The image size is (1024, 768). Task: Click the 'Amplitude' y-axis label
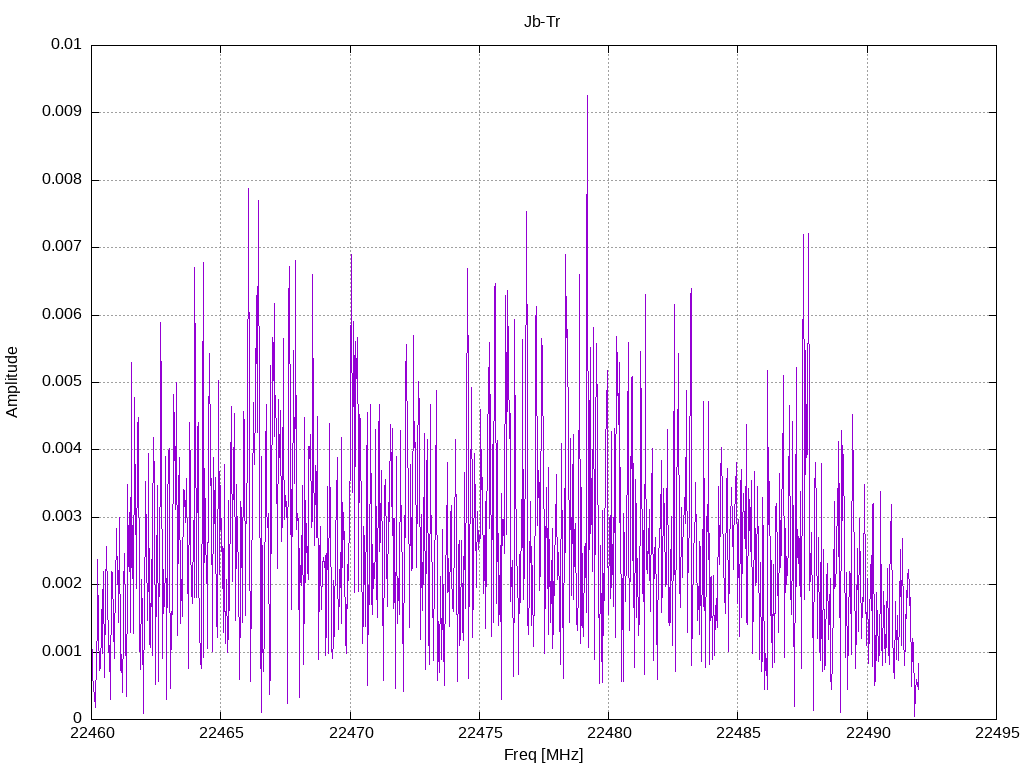coord(12,382)
